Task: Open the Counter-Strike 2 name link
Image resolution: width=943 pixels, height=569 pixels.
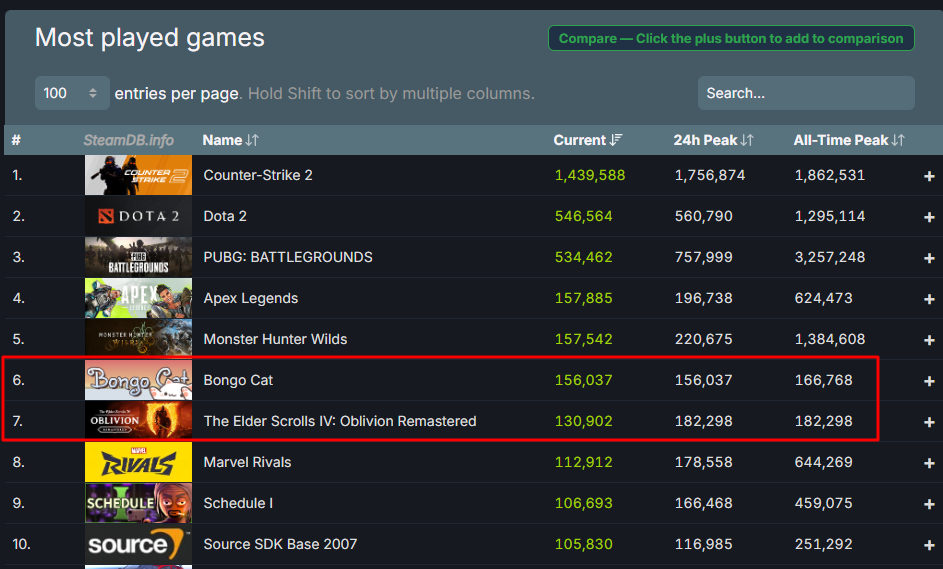Action: coord(258,175)
